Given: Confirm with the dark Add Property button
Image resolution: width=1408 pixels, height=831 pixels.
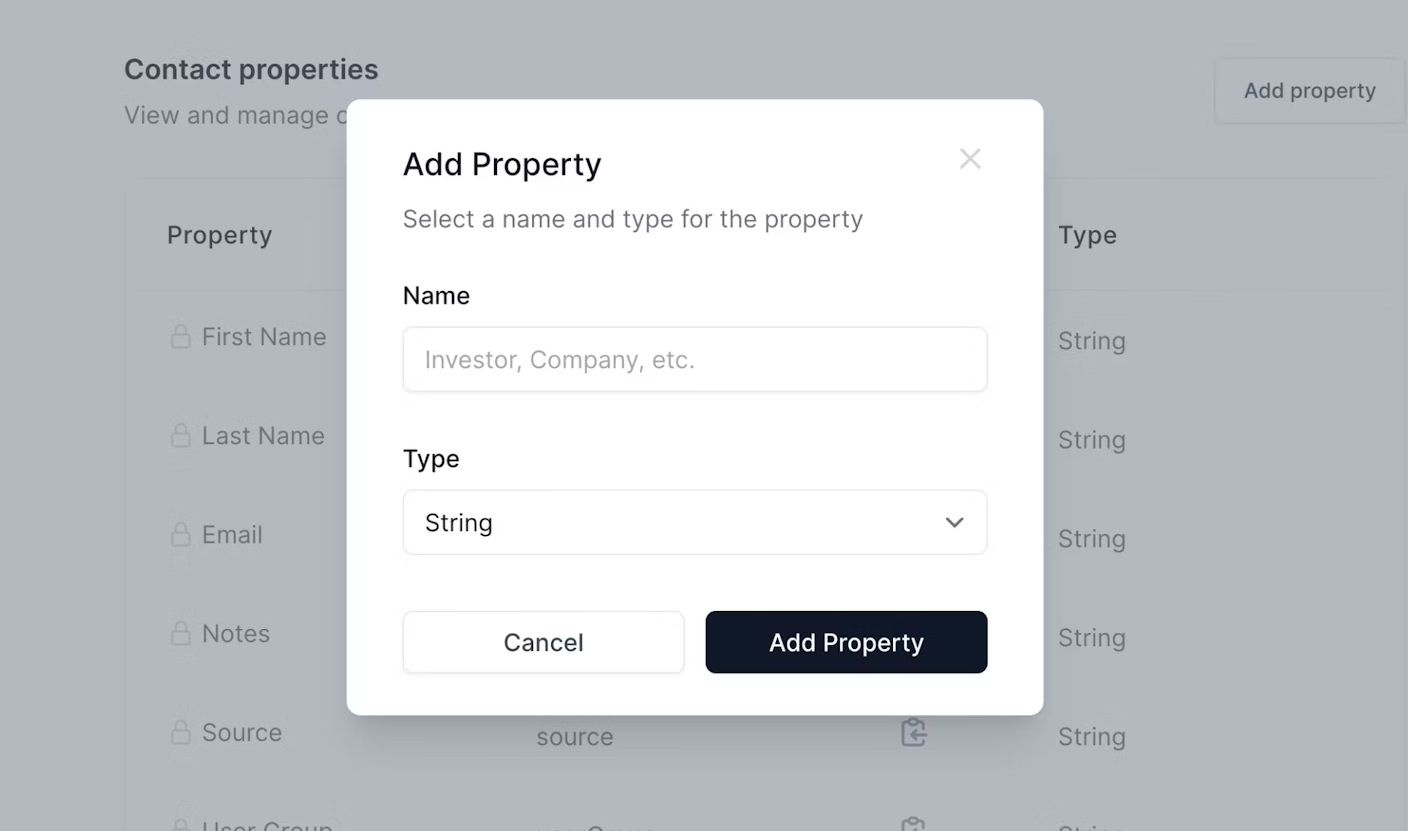Looking at the screenshot, I should [x=846, y=642].
